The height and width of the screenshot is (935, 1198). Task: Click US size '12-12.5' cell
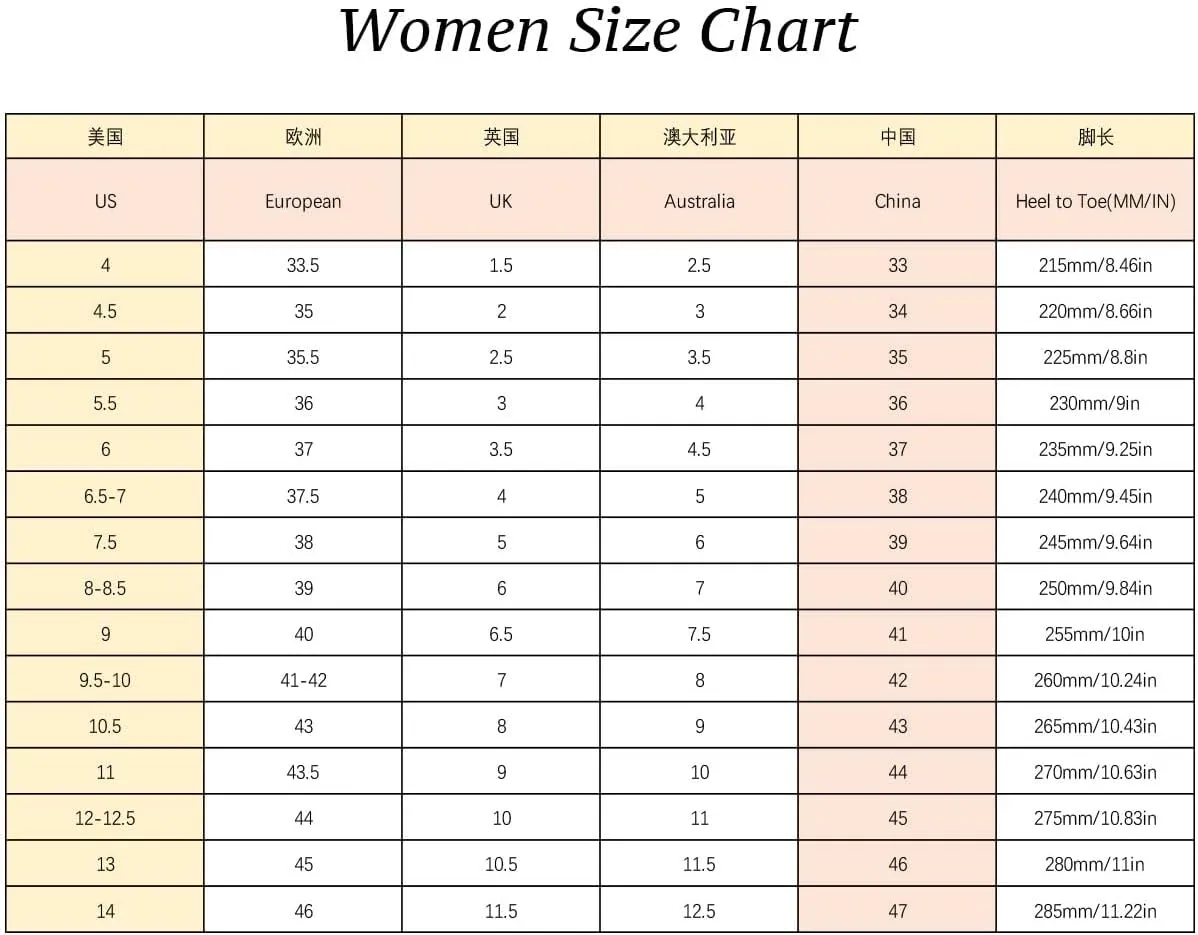click(x=105, y=818)
